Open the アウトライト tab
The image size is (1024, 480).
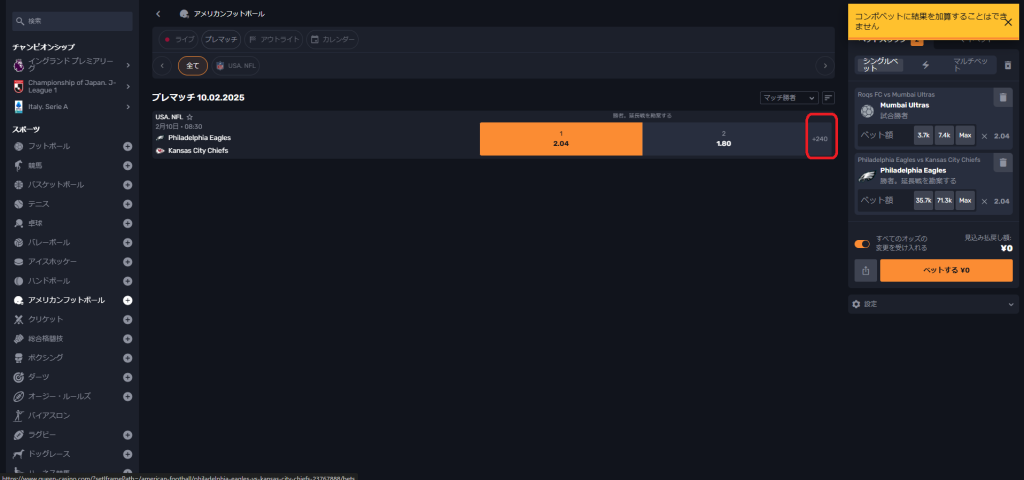tap(274, 40)
